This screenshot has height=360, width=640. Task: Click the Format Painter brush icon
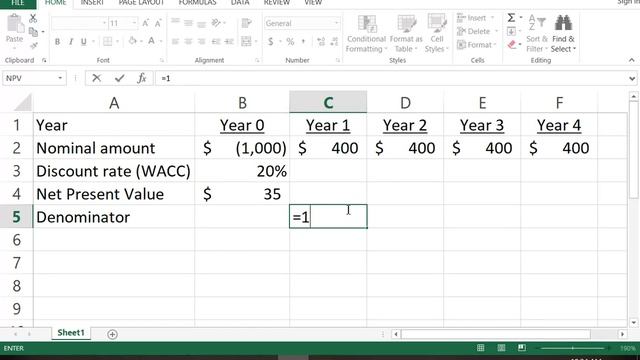coord(33,45)
